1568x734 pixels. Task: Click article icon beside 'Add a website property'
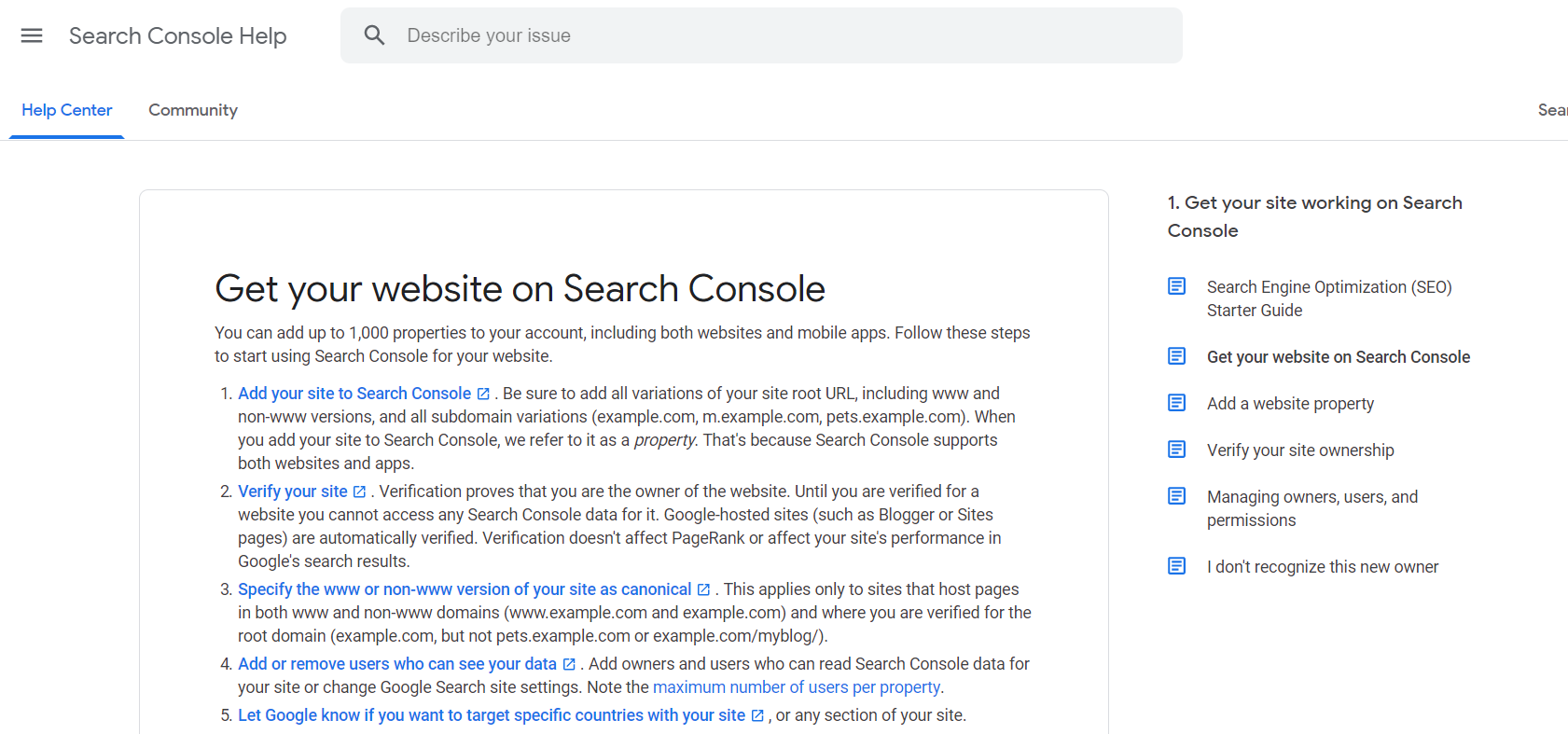point(1177,403)
